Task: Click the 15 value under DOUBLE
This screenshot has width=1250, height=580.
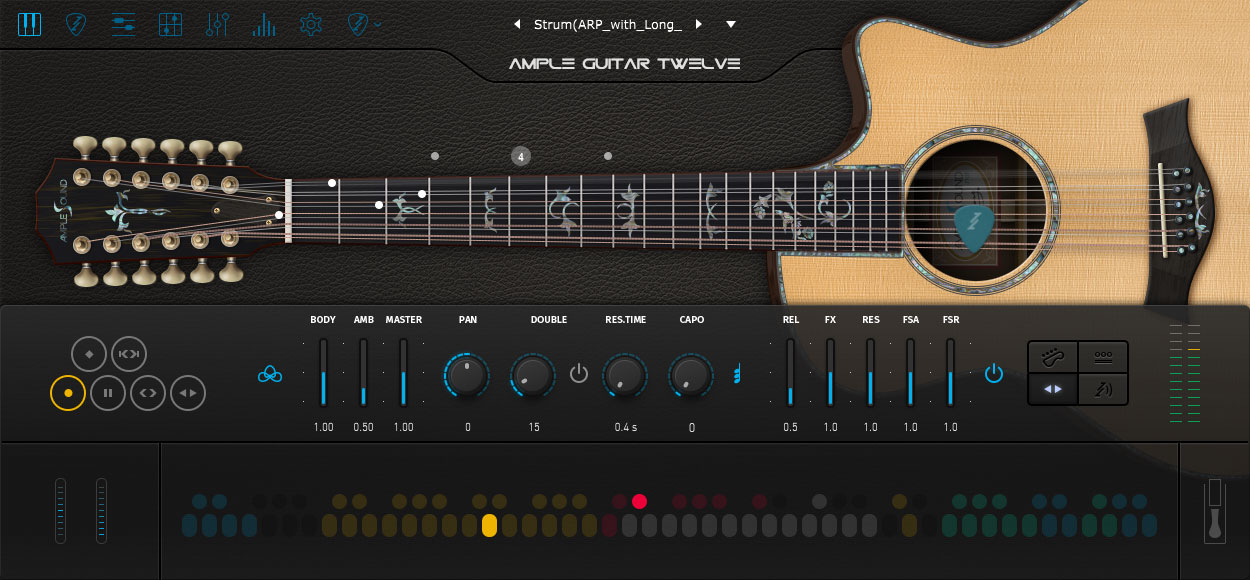Action: pyautogui.click(x=534, y=428)
